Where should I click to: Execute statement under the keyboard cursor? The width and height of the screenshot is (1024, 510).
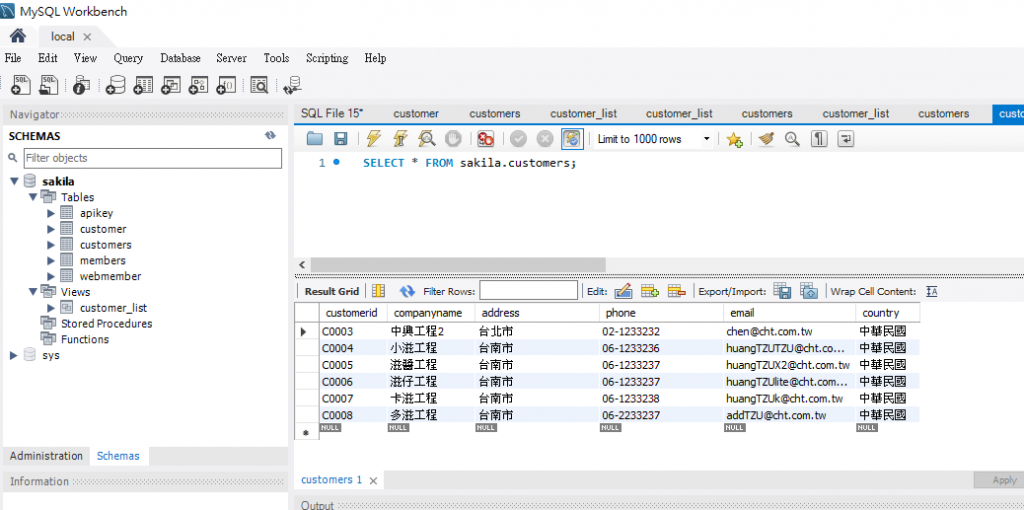(400, 138)
